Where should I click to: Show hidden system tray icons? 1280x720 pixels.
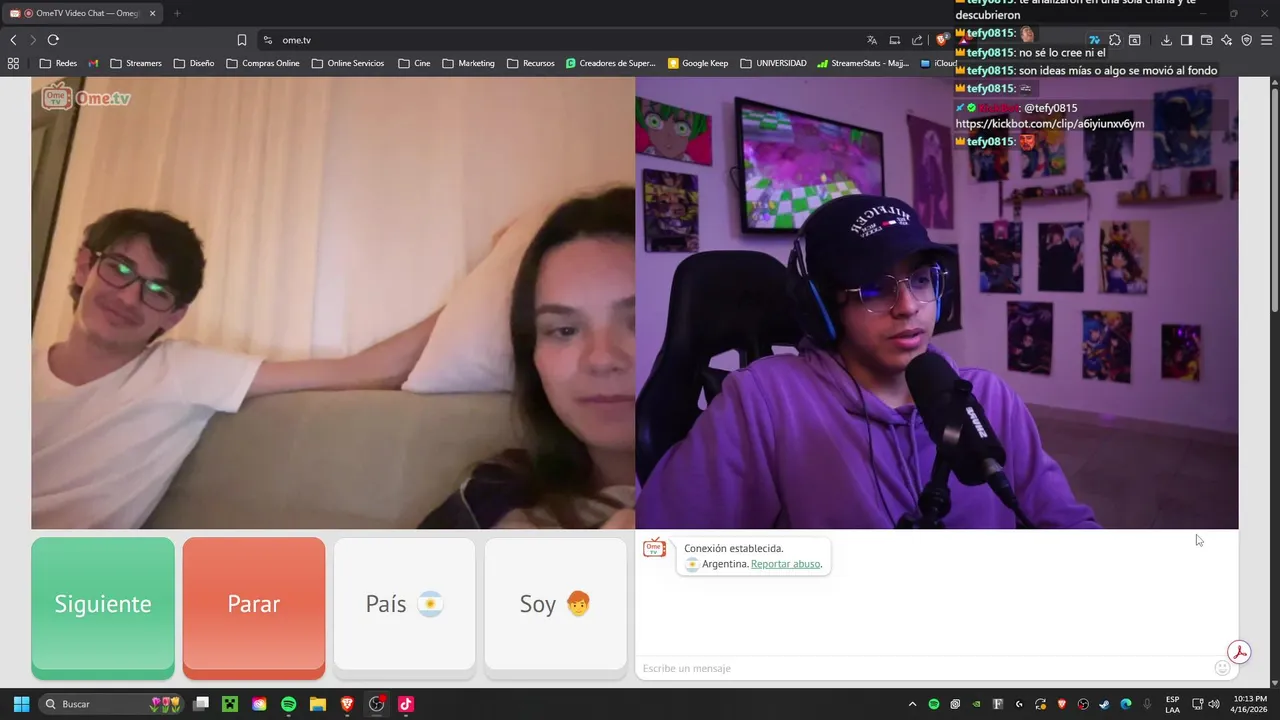click(x=911, y=704)
